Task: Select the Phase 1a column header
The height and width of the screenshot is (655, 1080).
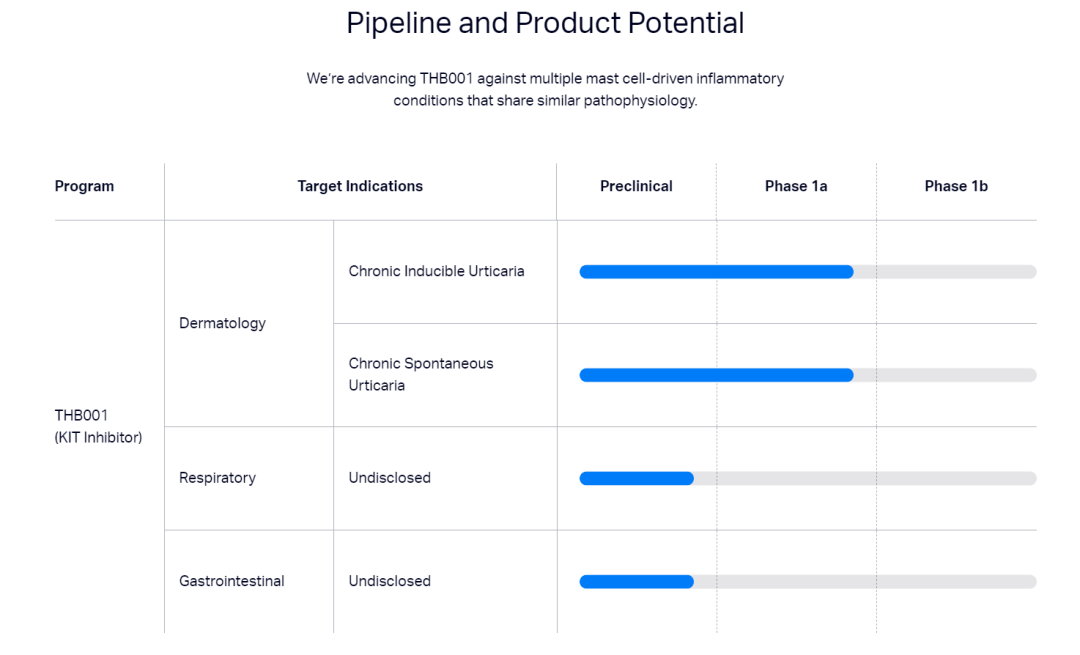Action: pyautogui.click(x=796, y=186)
